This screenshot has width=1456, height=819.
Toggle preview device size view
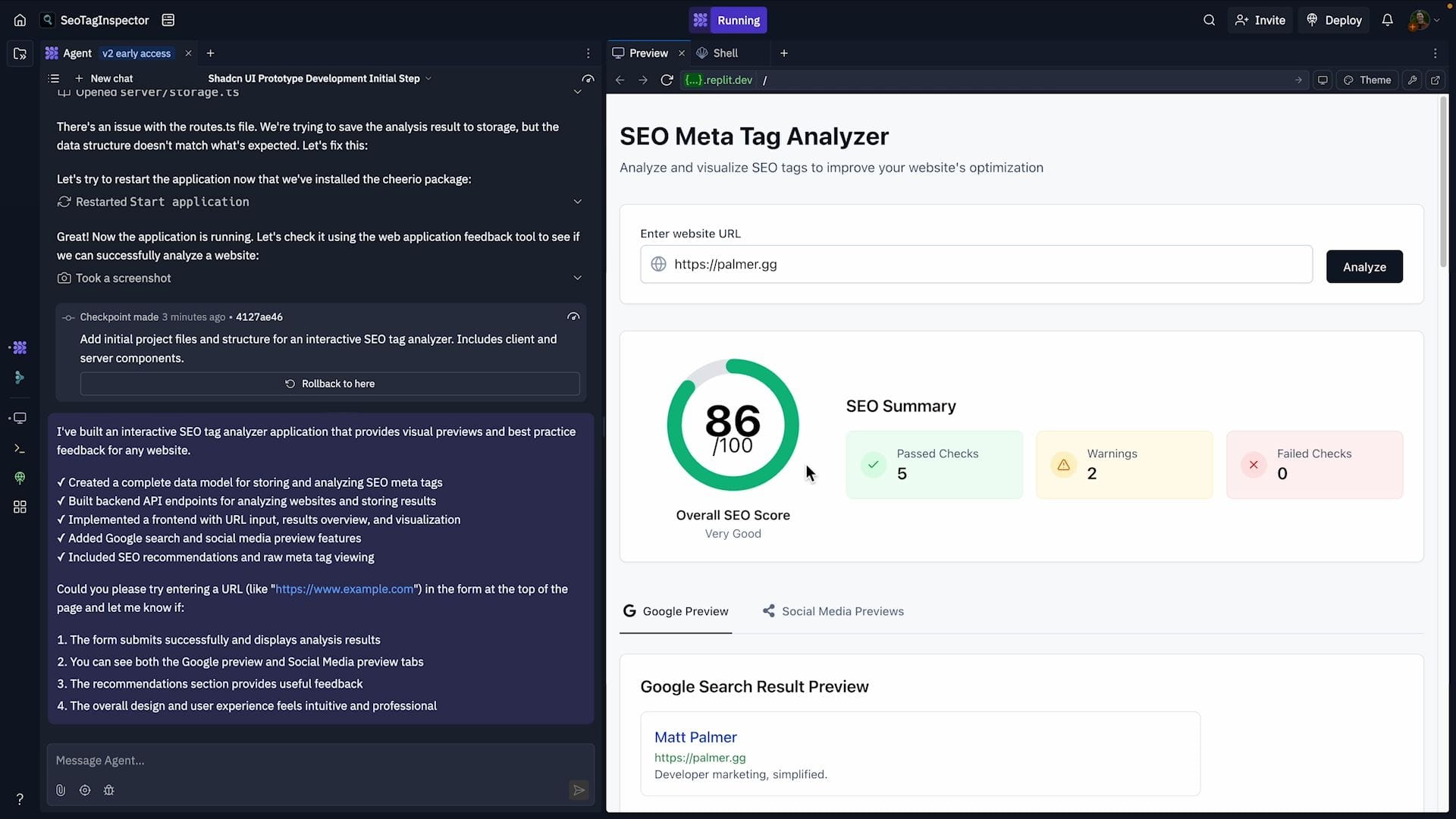click(1323, 80)
